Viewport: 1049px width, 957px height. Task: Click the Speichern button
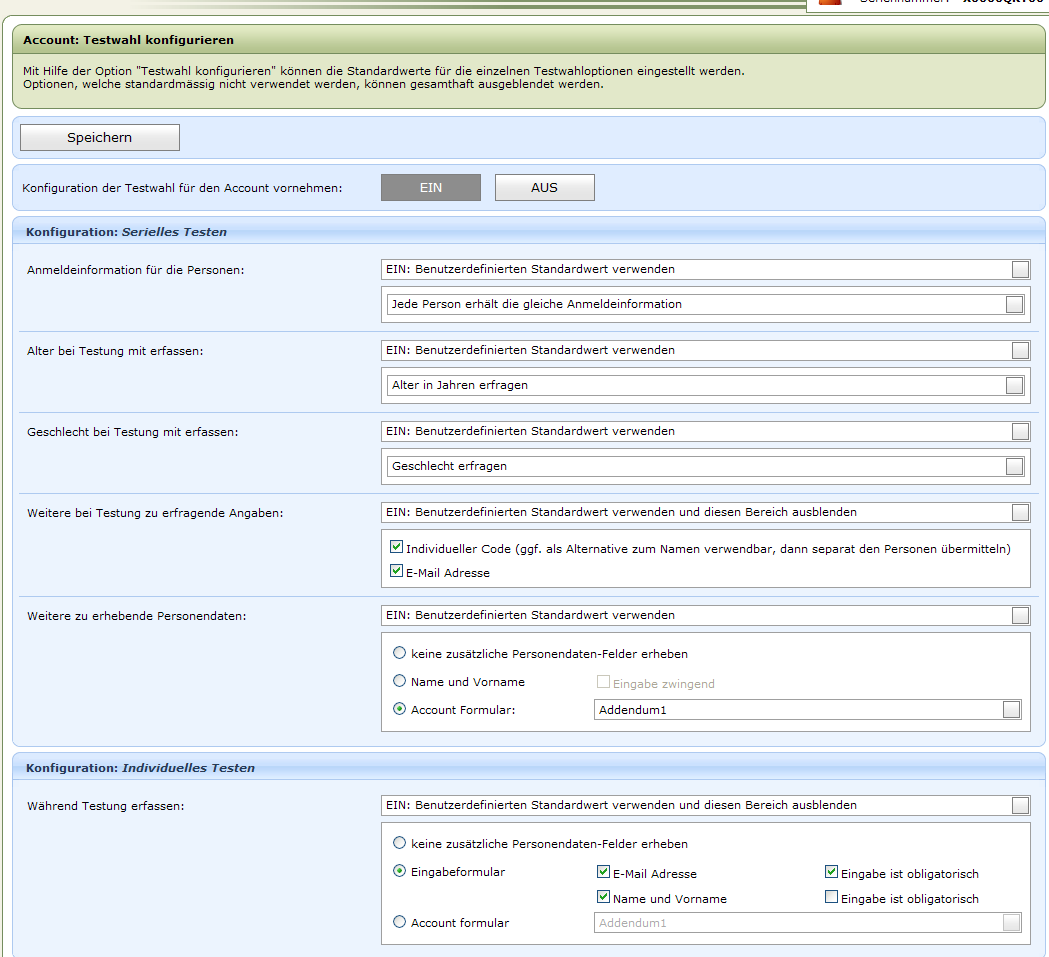[x=100, y=138]
